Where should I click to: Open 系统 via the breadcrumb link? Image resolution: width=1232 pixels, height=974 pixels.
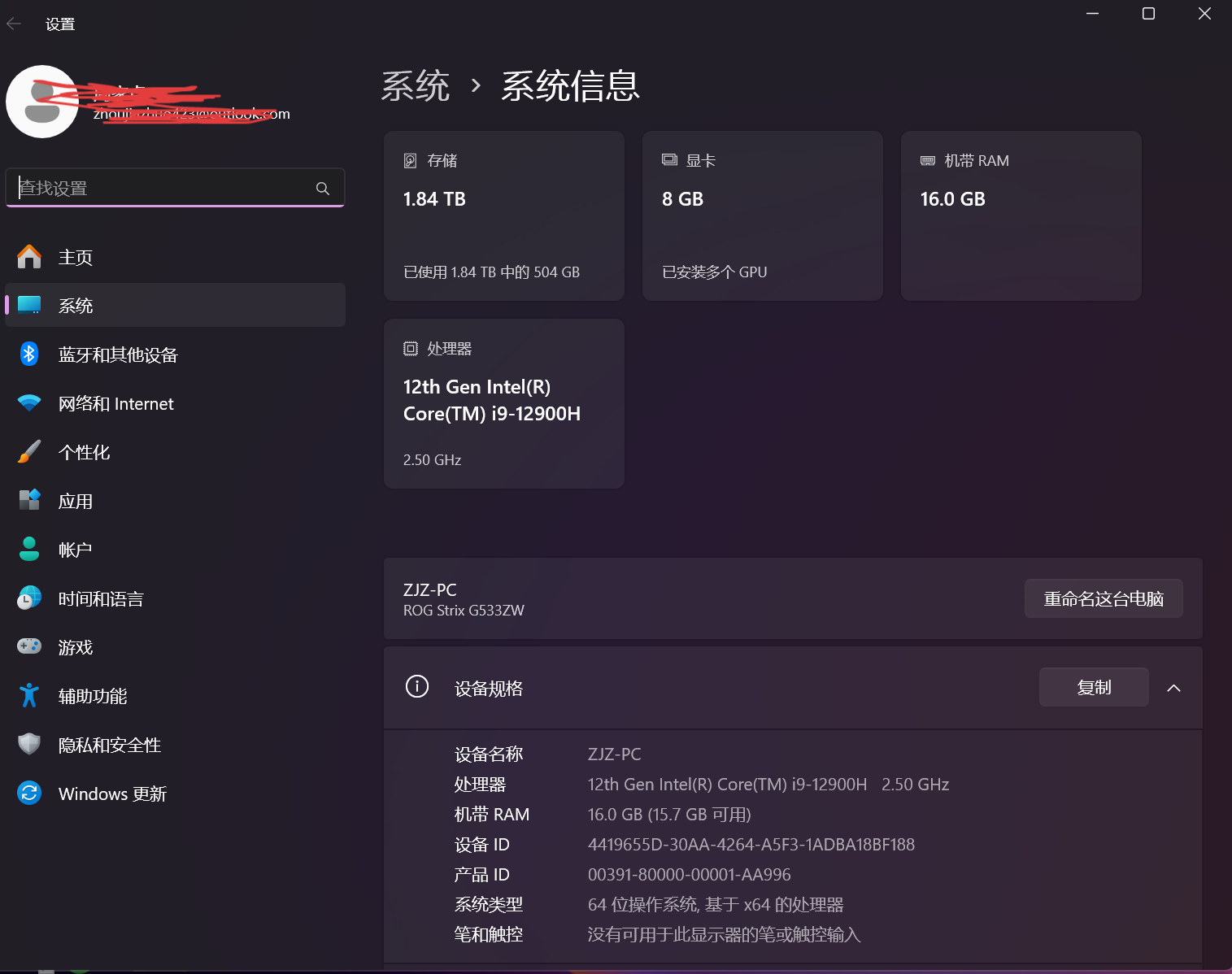pos(416,85)
